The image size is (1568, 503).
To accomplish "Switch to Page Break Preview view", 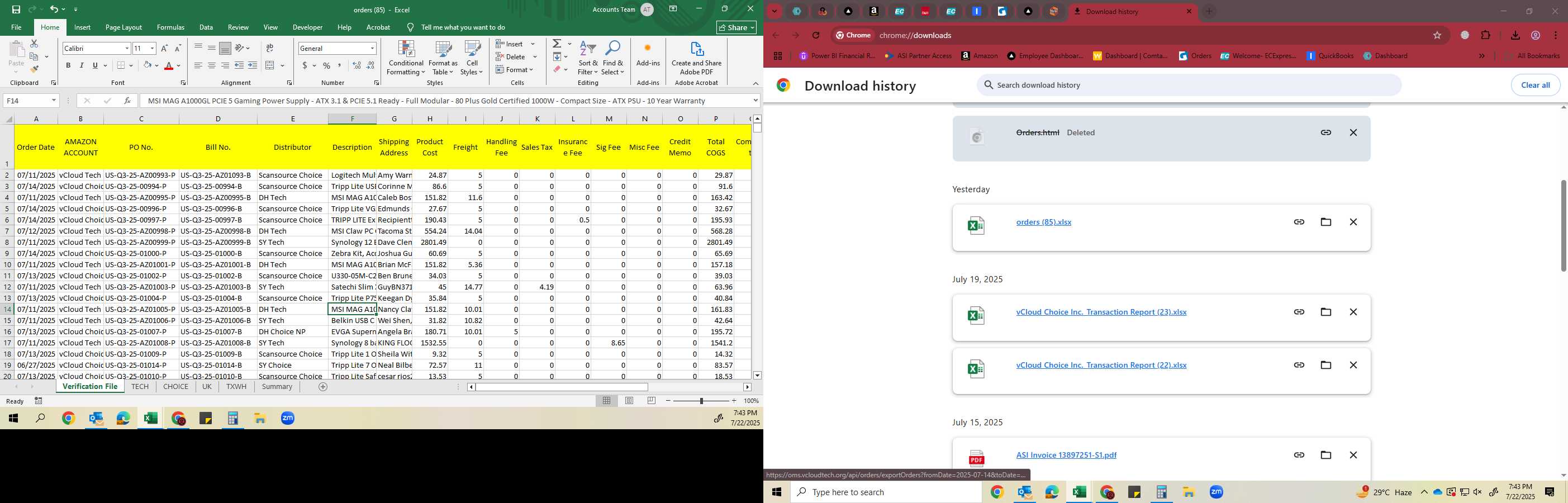I will 652,401.
